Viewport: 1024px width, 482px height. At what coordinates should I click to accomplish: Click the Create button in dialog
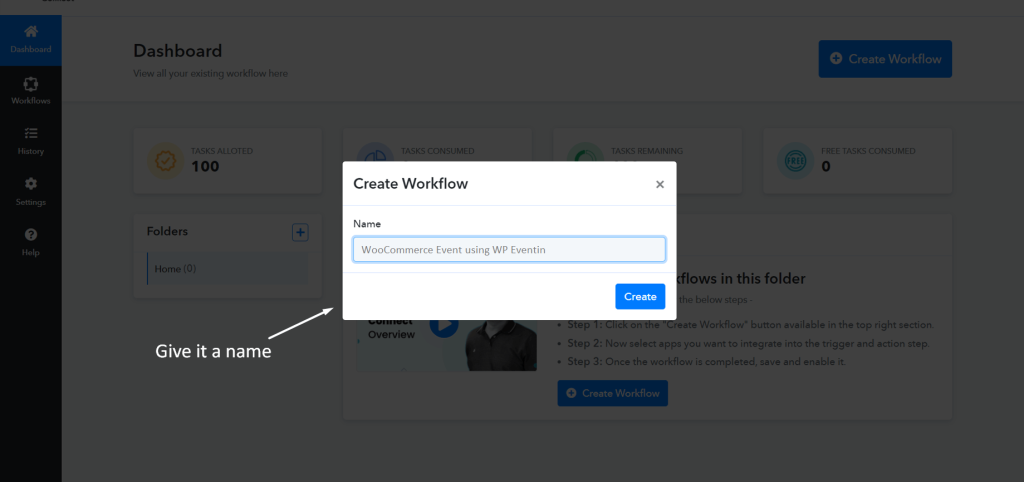point(640,297)
